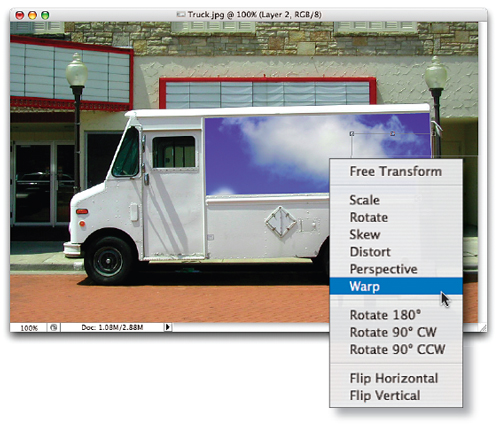Viewport: 500px width, 427px height.
Task: Open the status bar arrow popup menu
Action: [x=168, y=327]
